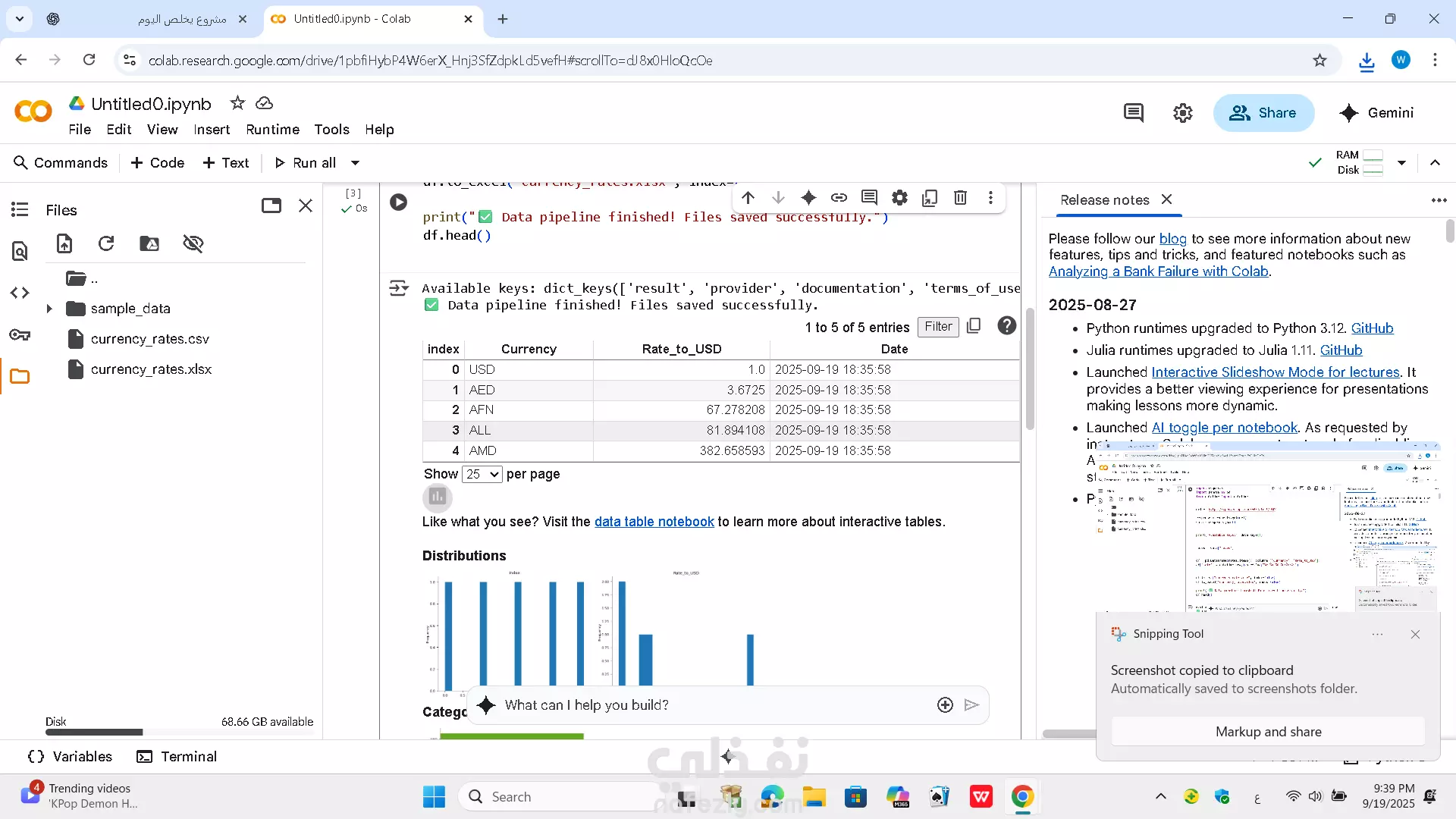Open the Secrets key icon in sidebar
1456x819 pixels.
coord(20,335)
